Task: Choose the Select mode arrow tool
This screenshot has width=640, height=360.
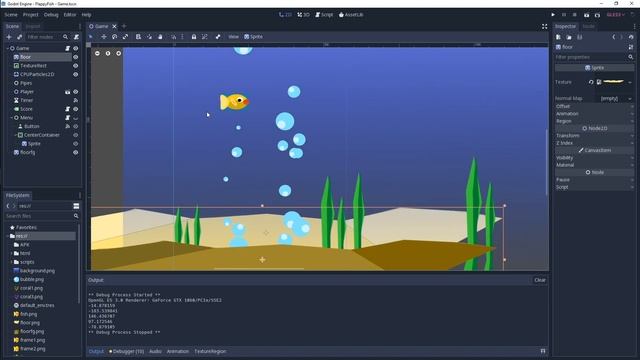Action: 91,37
